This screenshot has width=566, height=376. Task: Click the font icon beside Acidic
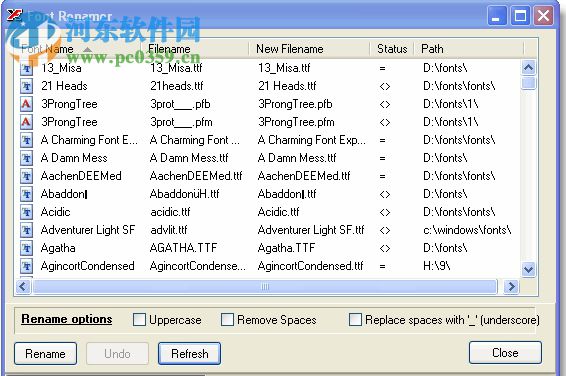click(26, 212)
